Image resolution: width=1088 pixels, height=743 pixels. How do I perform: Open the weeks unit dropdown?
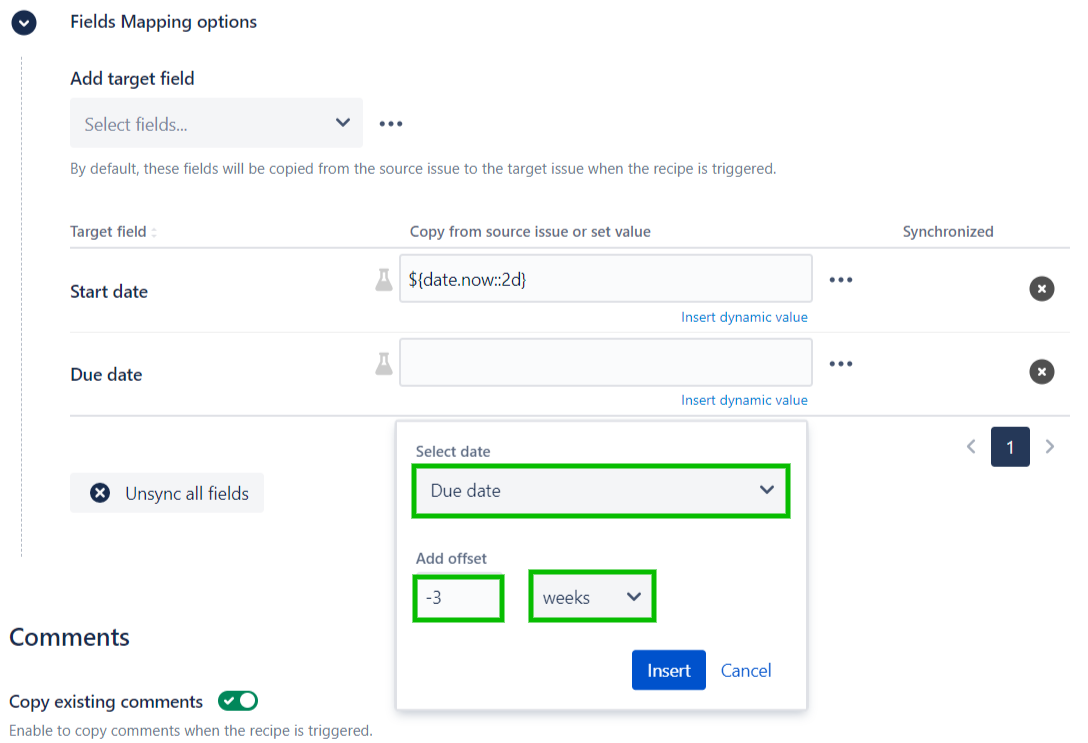click(x=592, y=597)
